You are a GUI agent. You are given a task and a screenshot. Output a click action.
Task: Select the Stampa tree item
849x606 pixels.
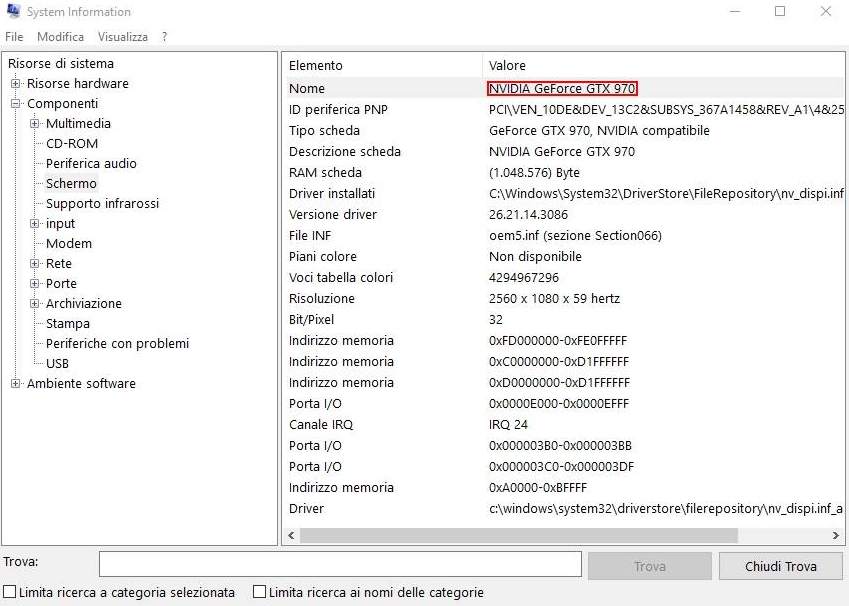[x=68, y=324]
